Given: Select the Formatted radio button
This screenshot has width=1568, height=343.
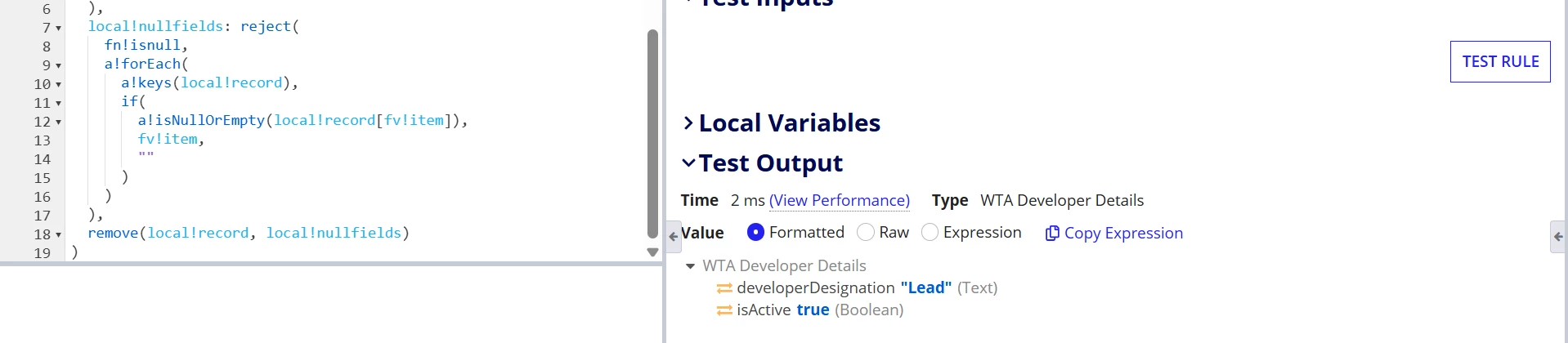Looking at the screenshot, I should click(756, 233).
